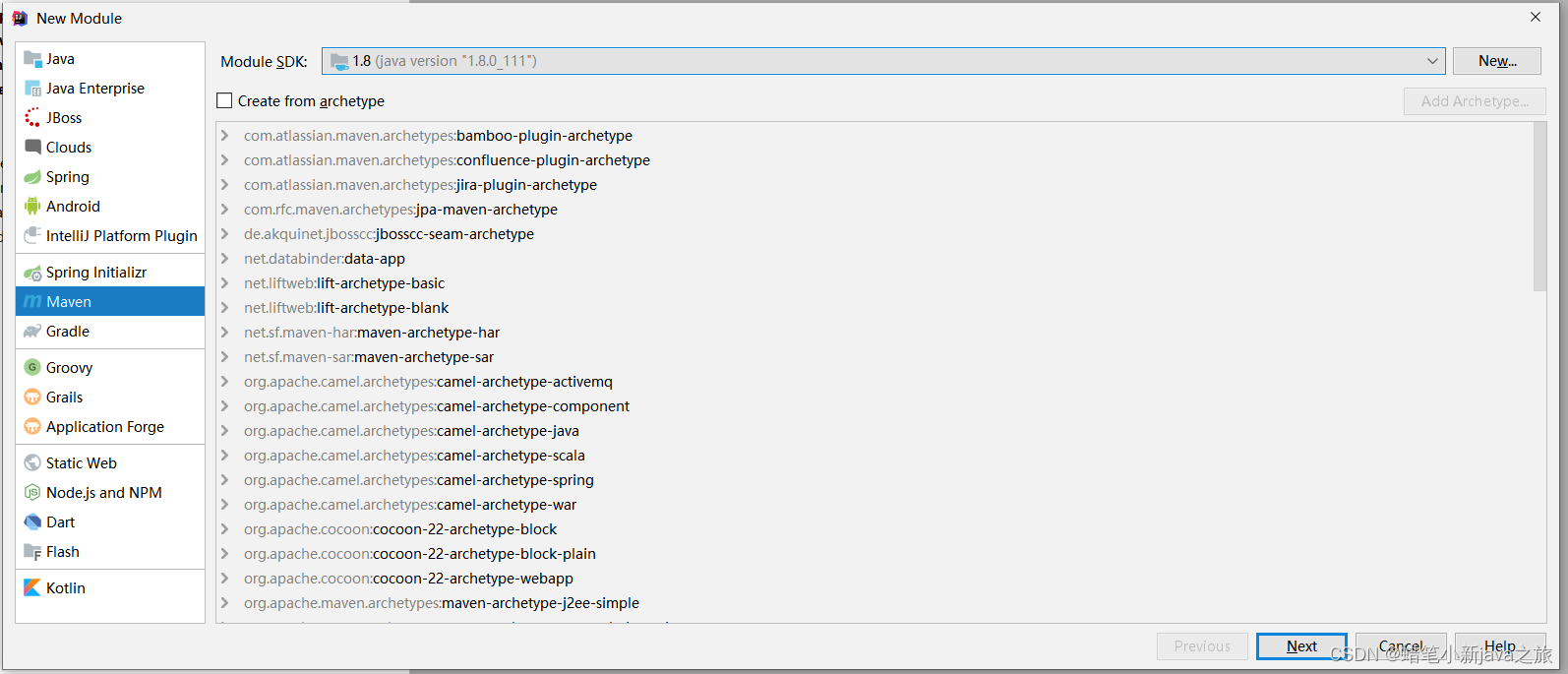Select Java Enterprise module type

[110, 89]
